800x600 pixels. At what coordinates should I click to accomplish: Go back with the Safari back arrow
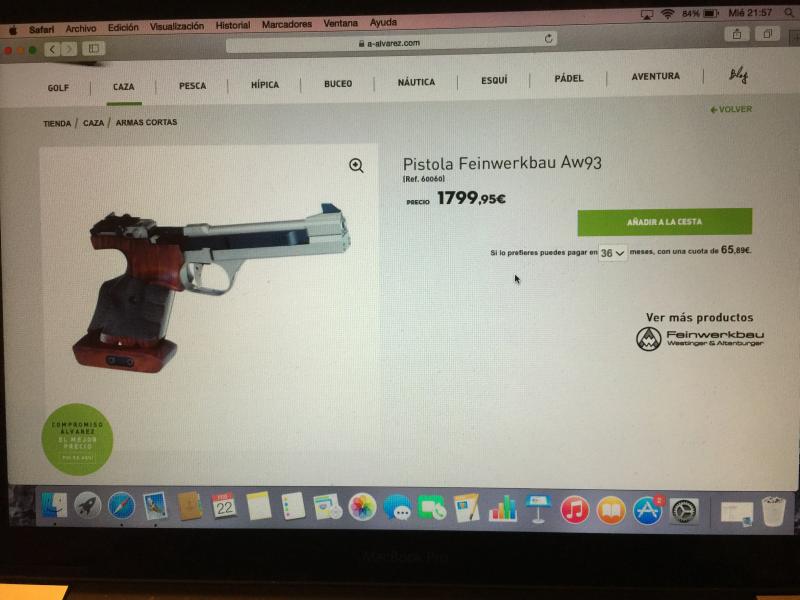click(52, 49)
